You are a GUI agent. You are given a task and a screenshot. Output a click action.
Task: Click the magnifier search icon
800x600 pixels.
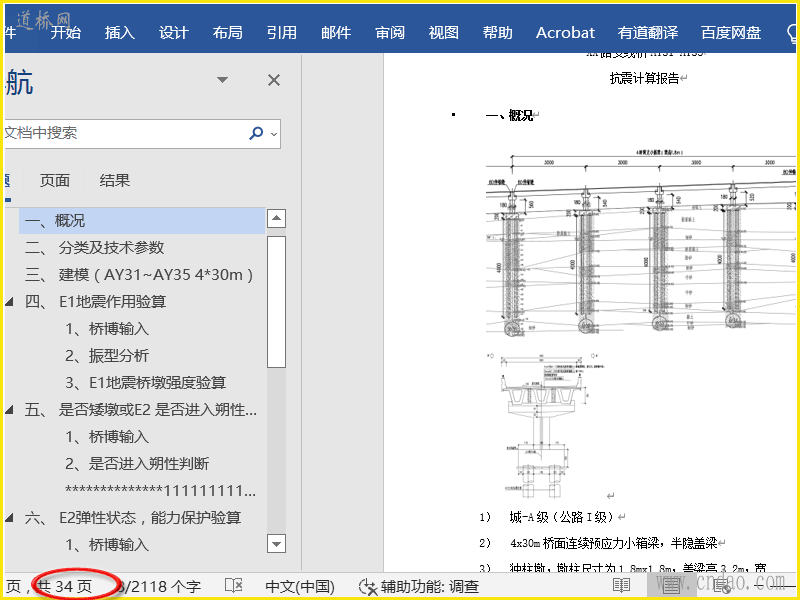click(x=256, y=133)
